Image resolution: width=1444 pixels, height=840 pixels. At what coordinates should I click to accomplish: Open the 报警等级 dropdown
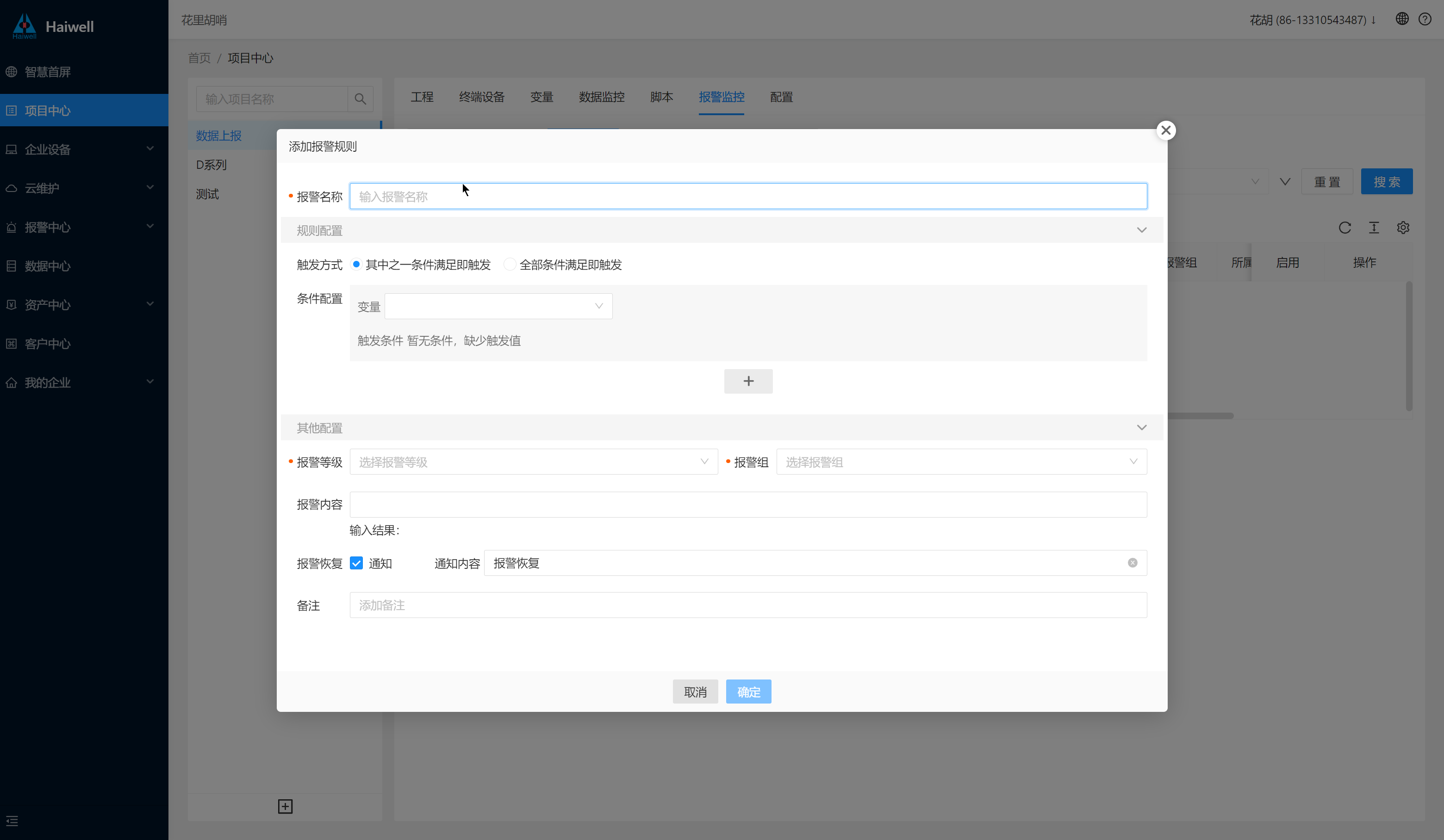coord(534,462)
